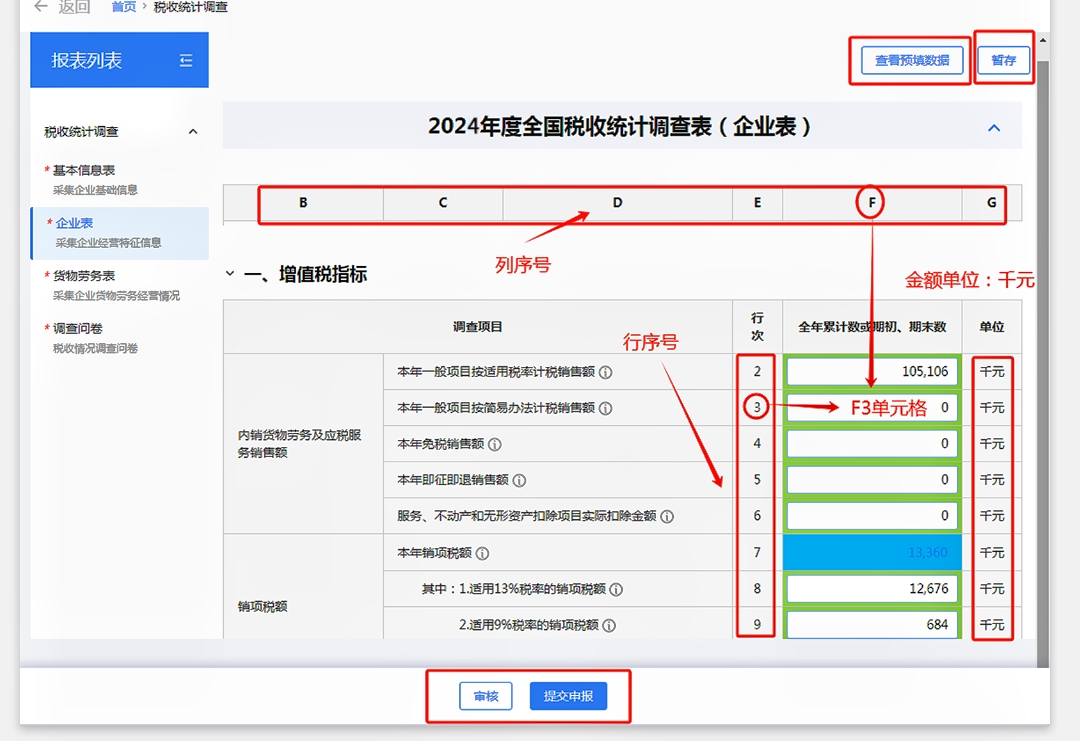1080x741 pixels.
Task: Click the 审核 button
Action: [486, 696]
